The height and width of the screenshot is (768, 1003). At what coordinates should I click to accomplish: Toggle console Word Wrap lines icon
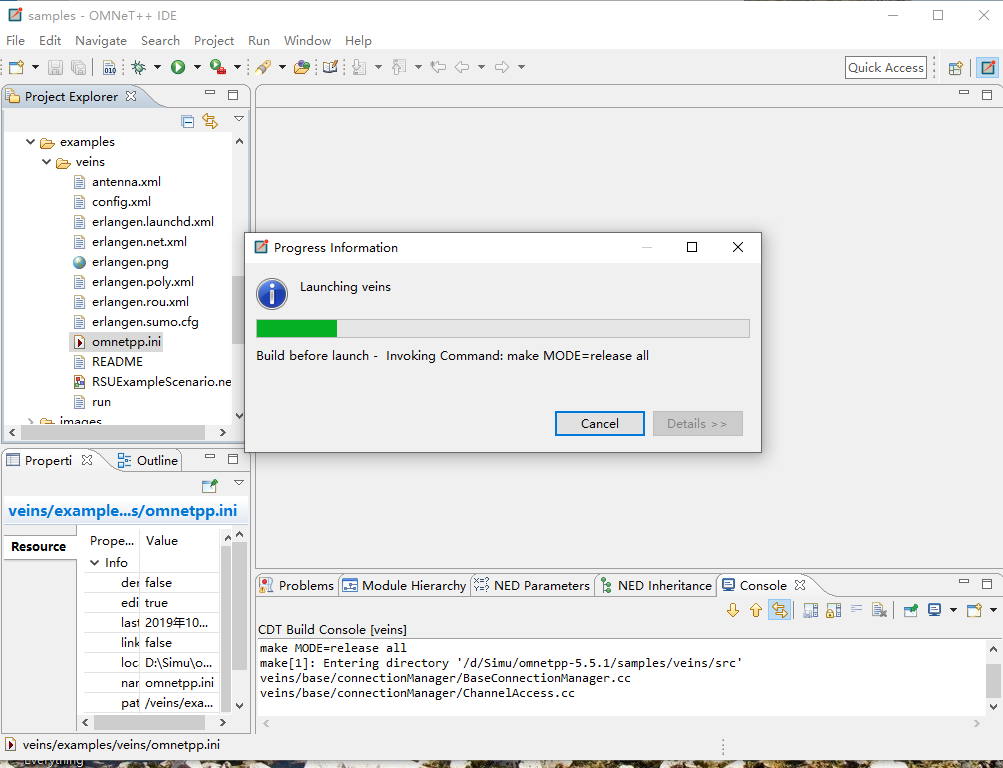[857, 610]
